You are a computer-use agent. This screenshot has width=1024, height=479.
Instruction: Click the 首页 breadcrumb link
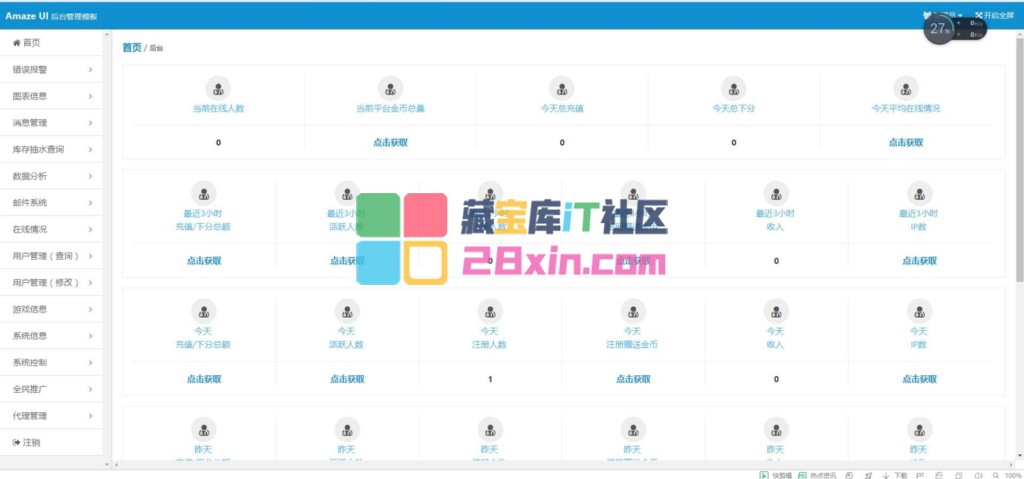pos(131,48)
